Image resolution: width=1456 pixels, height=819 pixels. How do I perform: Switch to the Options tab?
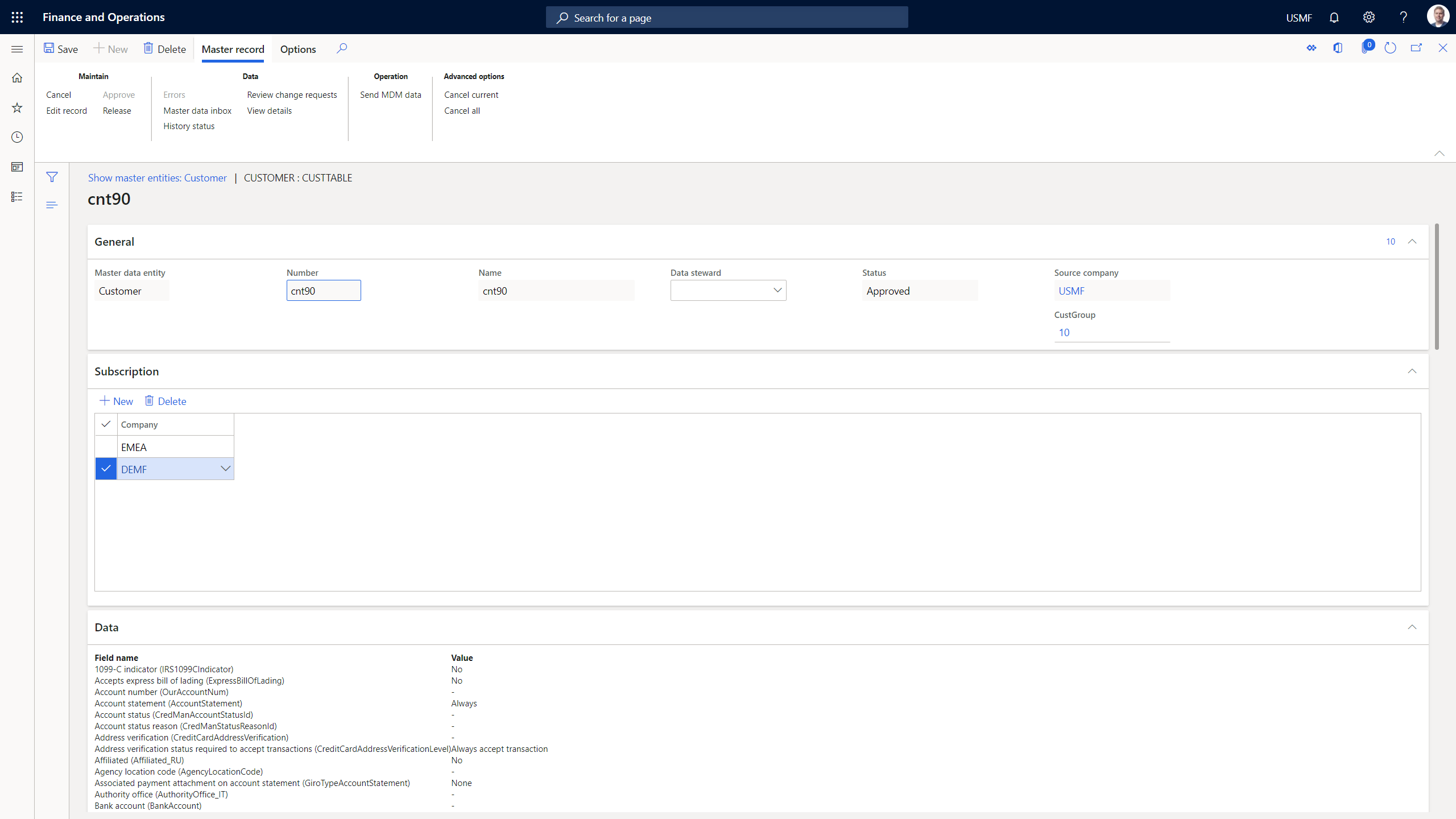(x=298, y=49)
